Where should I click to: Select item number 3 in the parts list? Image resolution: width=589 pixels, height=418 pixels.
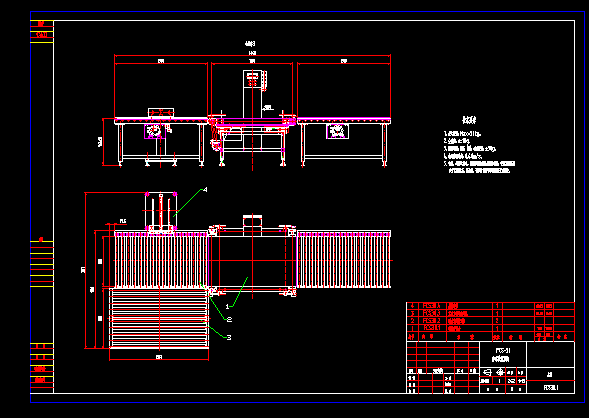(412, 313)
